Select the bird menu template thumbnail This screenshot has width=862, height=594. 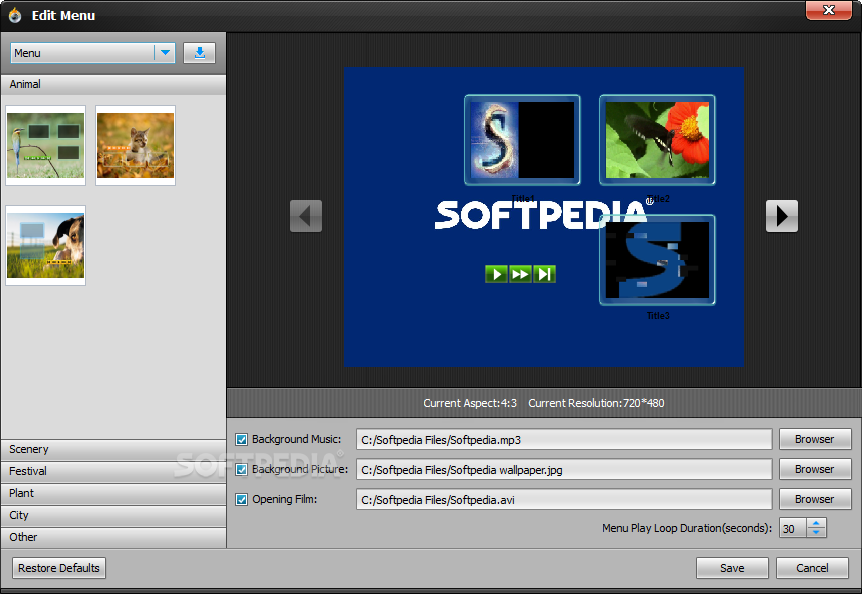[46, 146]
